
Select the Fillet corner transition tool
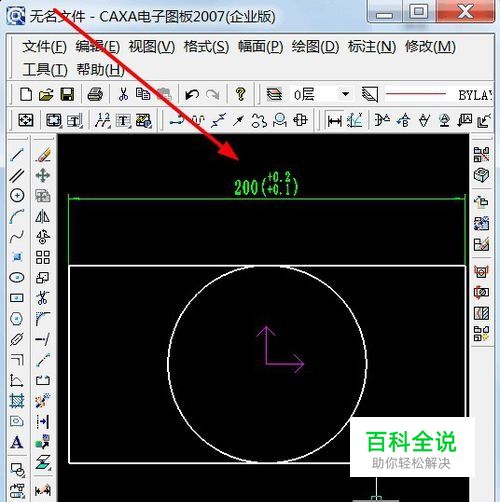[43, 319]
